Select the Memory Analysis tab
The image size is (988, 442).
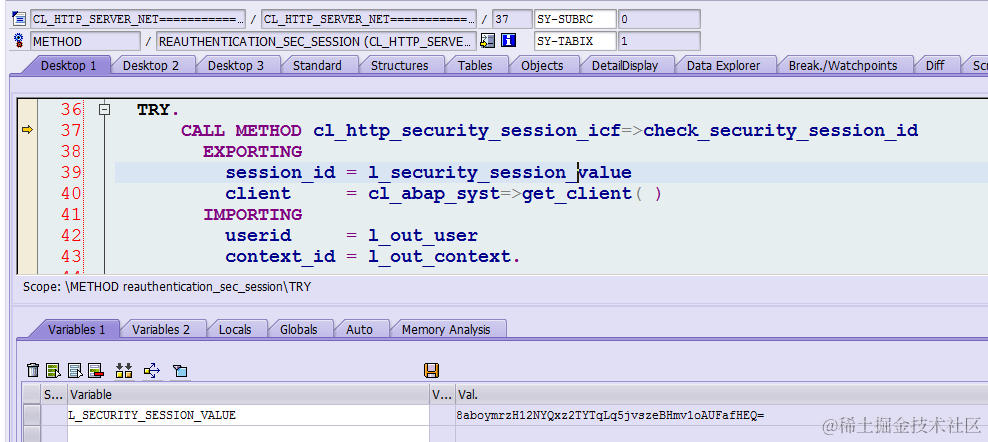(x=445, y=329)
